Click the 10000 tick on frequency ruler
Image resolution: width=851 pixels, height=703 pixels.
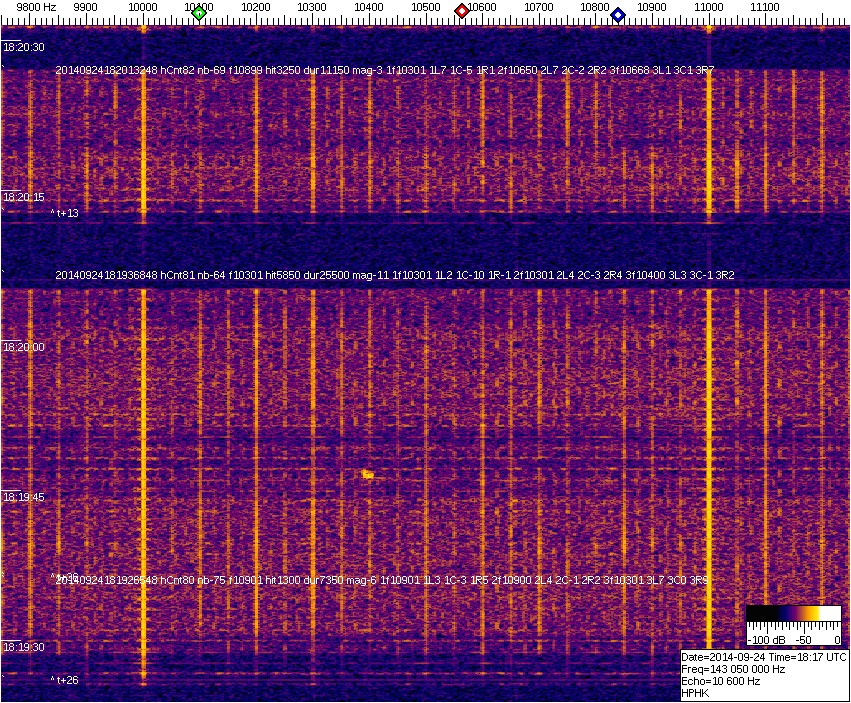(143, 8)
